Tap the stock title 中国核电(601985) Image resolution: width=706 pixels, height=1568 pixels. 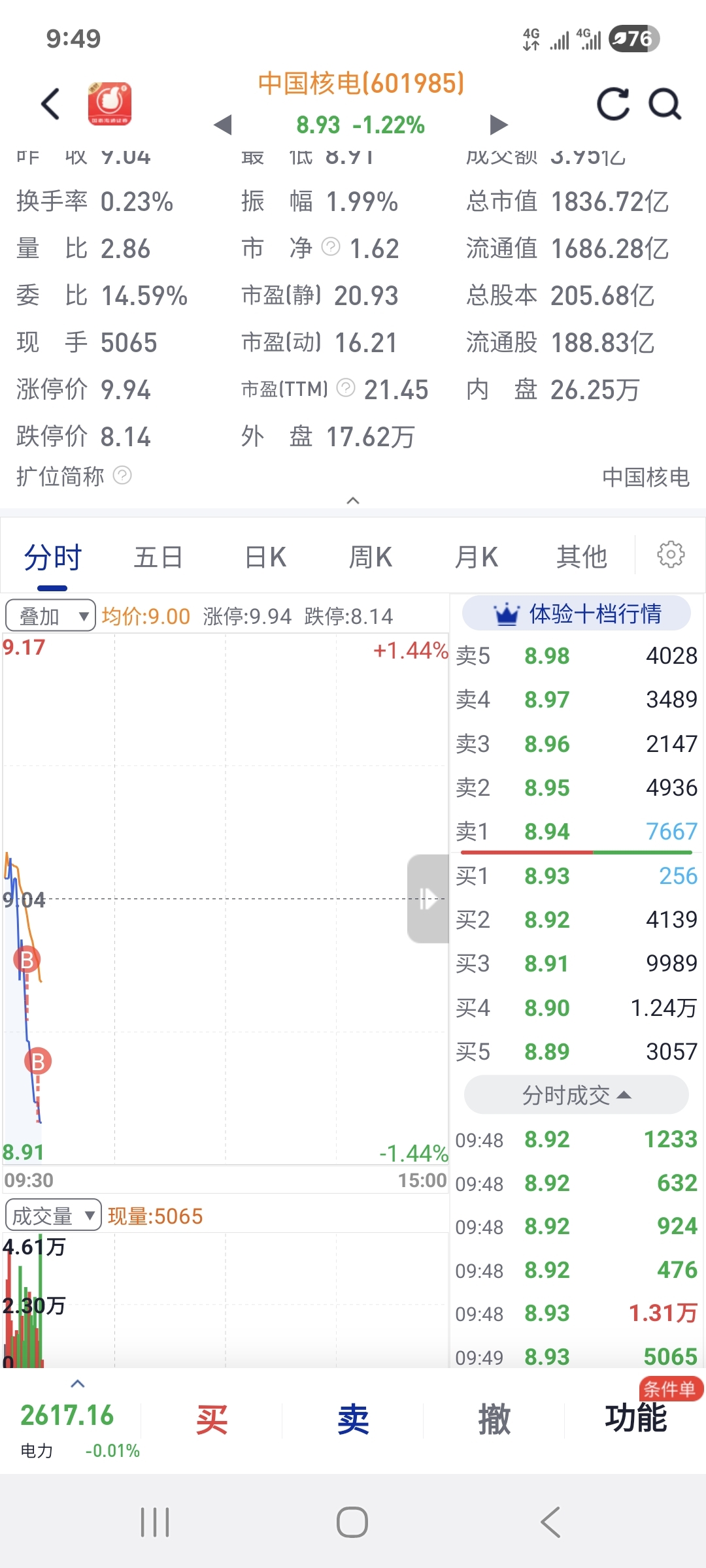361,84
